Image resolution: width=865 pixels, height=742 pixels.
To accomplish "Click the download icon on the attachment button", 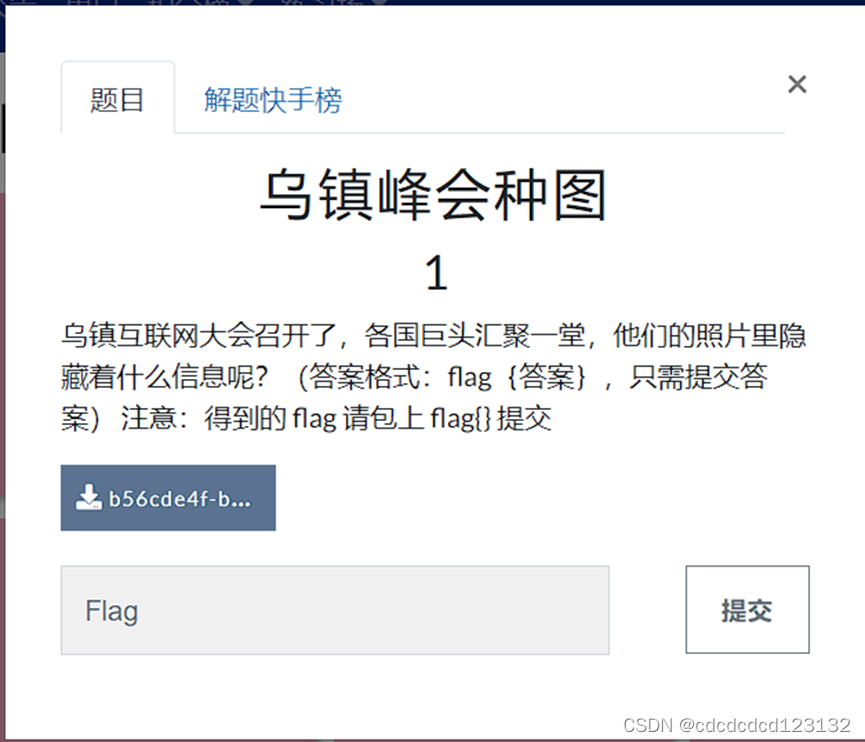I will point(88,498).
